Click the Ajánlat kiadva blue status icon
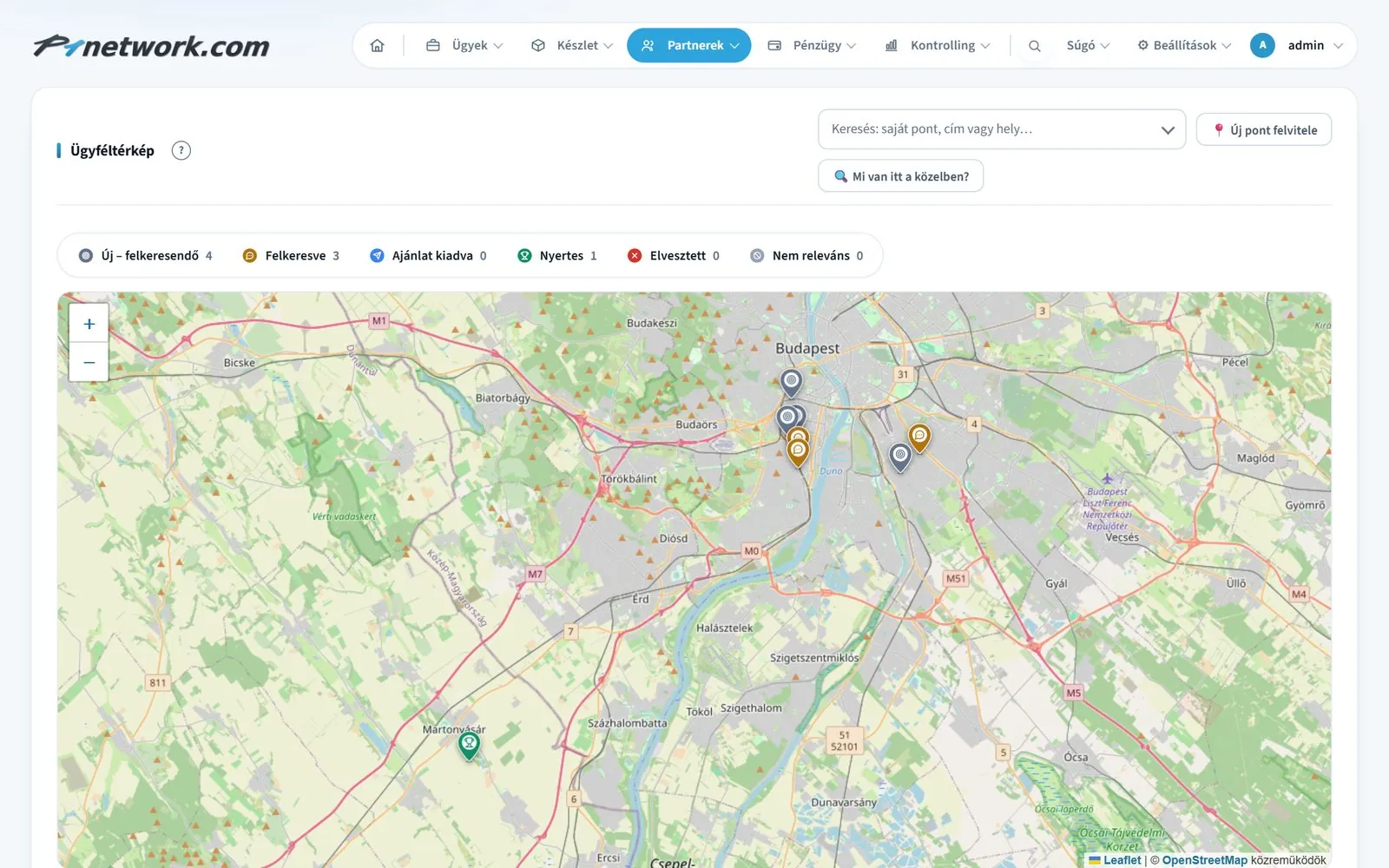 (x=377, y=255)
